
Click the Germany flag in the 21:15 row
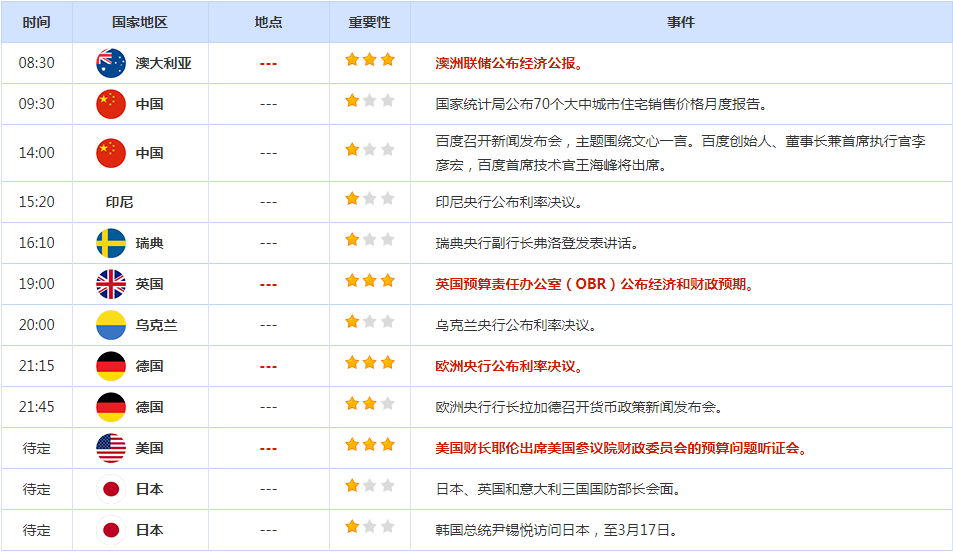[x=111, y=366]
